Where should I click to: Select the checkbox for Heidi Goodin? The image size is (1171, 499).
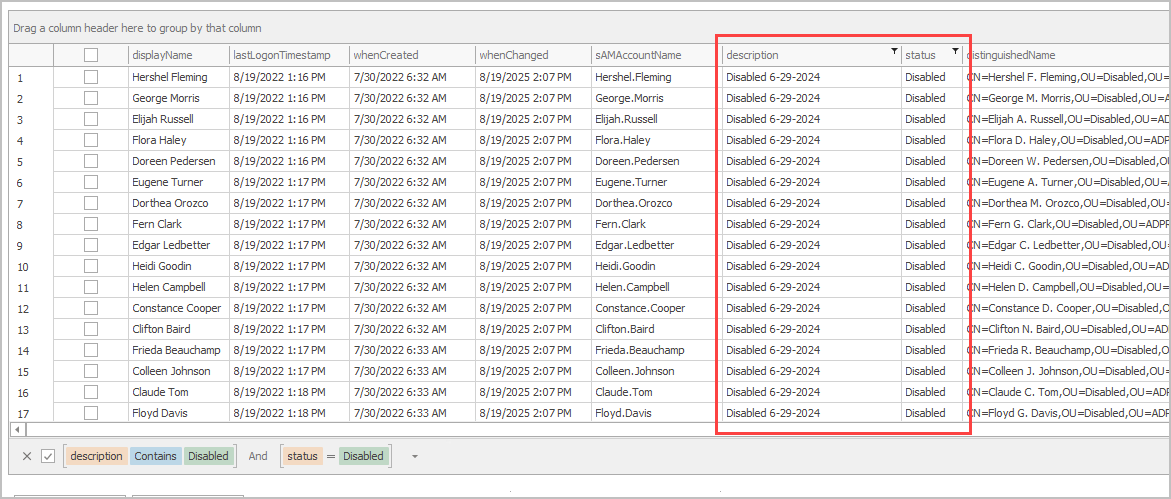91,266
